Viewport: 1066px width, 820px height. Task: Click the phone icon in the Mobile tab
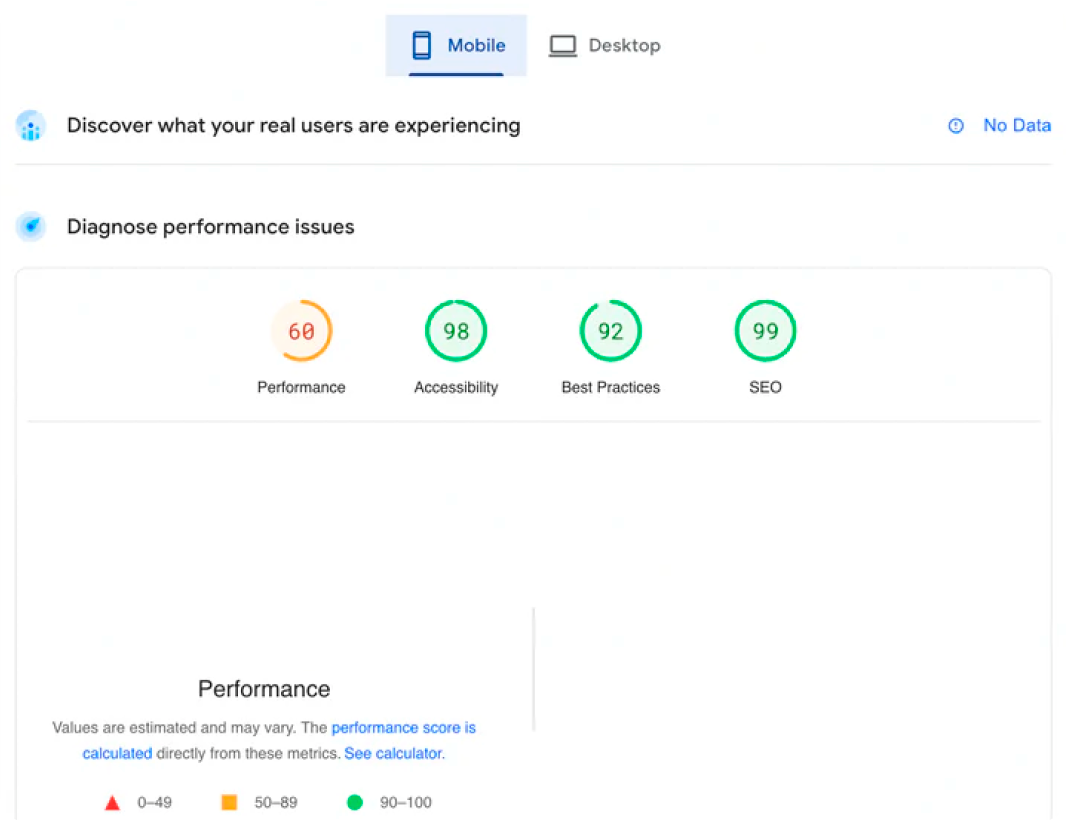tap(421, 46)
